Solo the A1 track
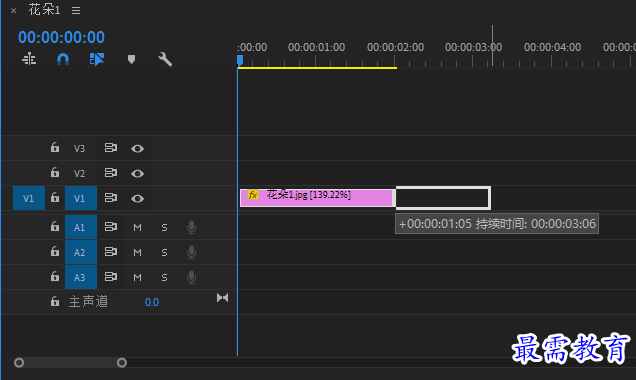The width and height of the screenshot is (636, 380). coord(164,228)
